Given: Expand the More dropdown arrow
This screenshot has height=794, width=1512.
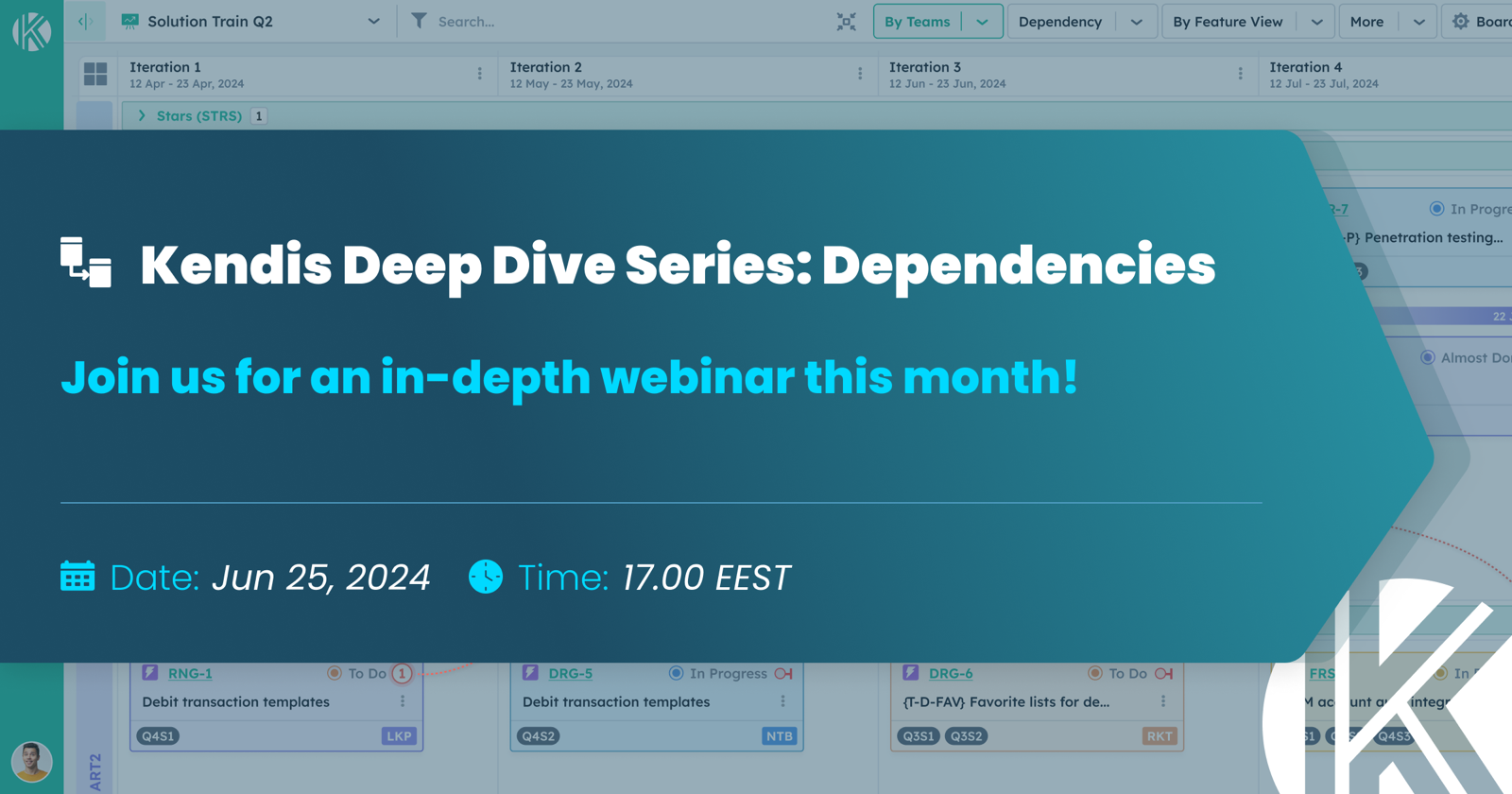Looking at the screenshot, I should 1418,22.
